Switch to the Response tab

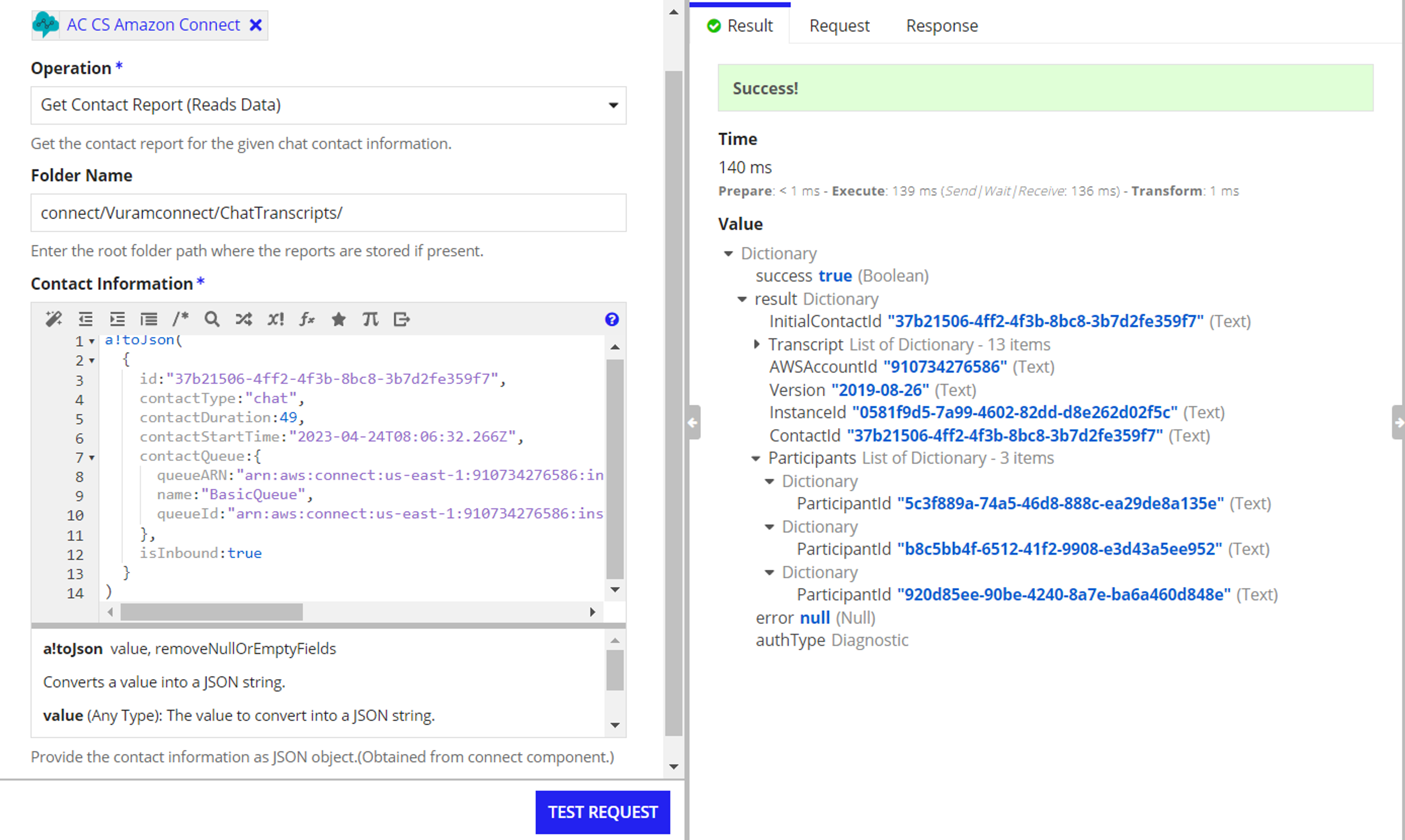(x=942, y=26)
